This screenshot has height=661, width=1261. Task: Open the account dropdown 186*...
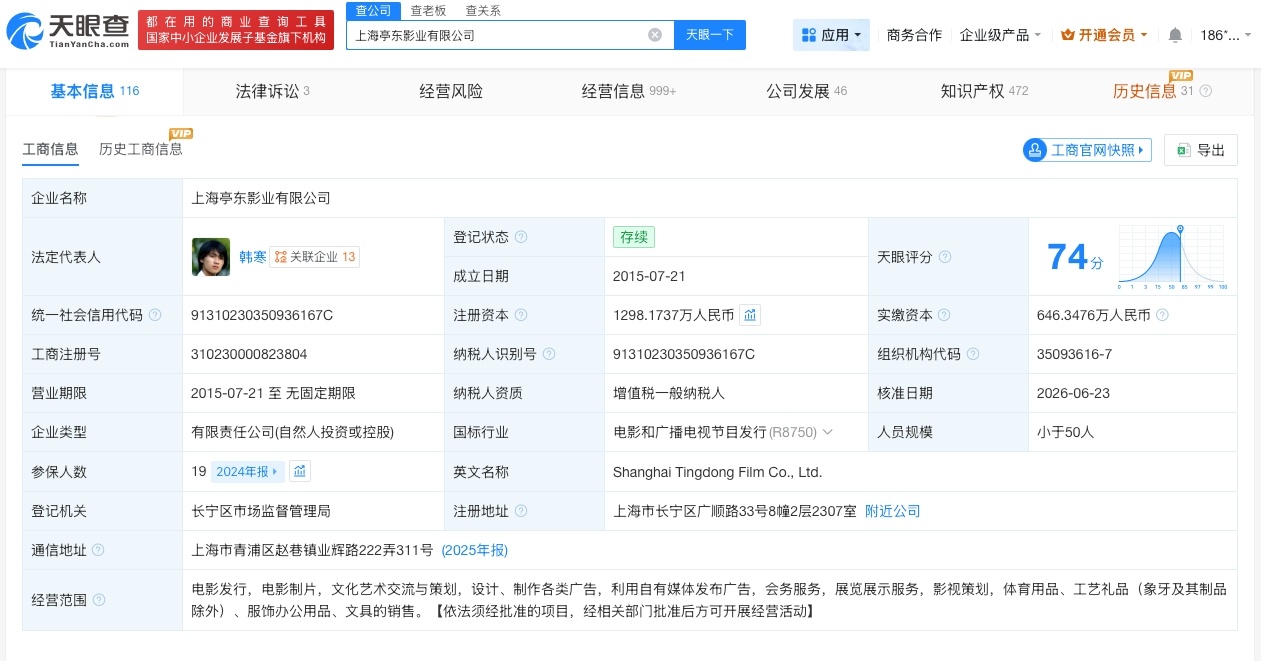pyautogui.click(x=1225, y=35)
